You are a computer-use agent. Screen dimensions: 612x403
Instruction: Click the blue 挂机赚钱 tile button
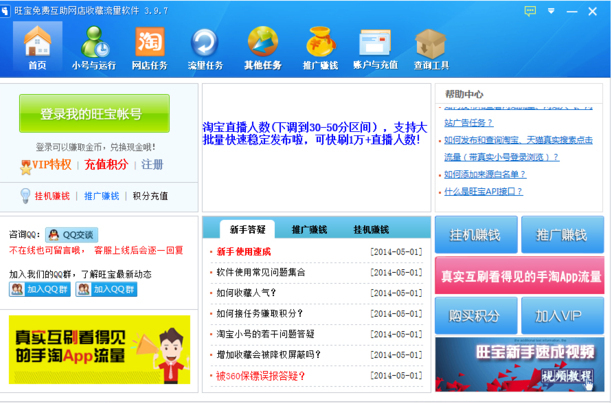476,234
